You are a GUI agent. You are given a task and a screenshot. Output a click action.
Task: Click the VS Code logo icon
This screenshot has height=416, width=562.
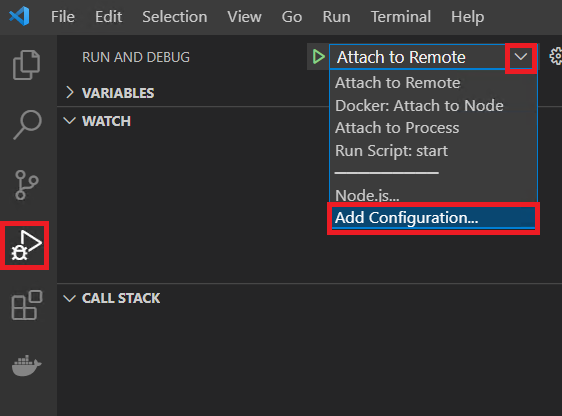(19, 16)
